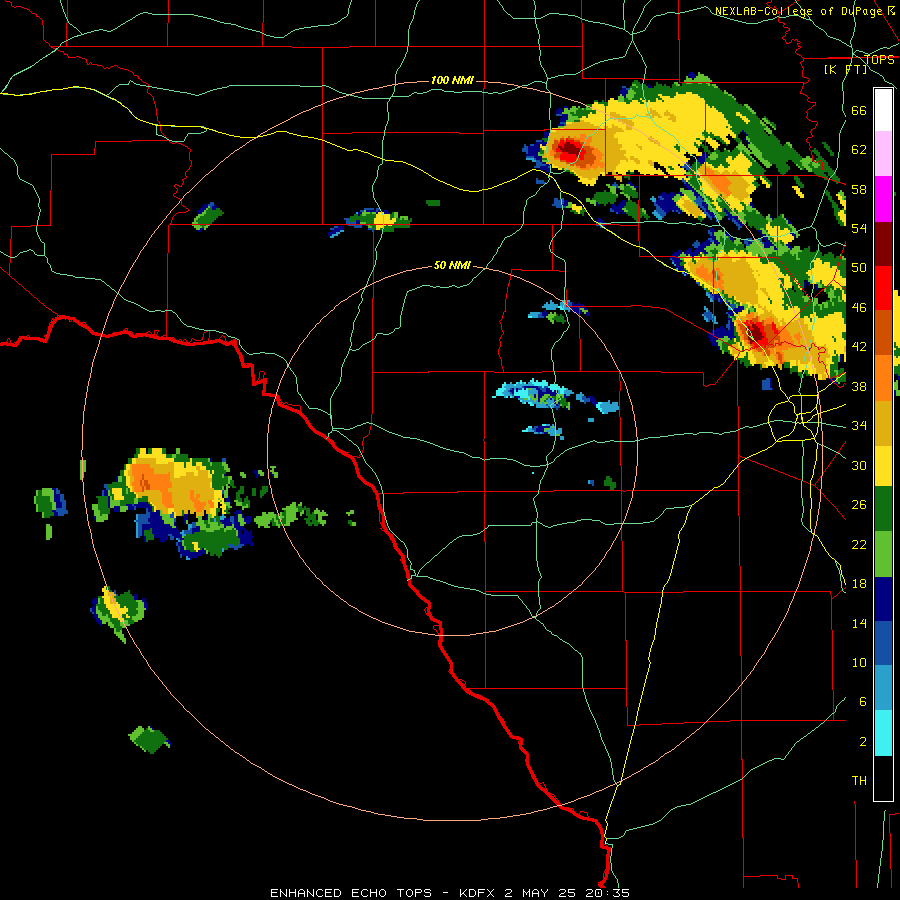Select the 2 legend value

click(x=863, y=742)
